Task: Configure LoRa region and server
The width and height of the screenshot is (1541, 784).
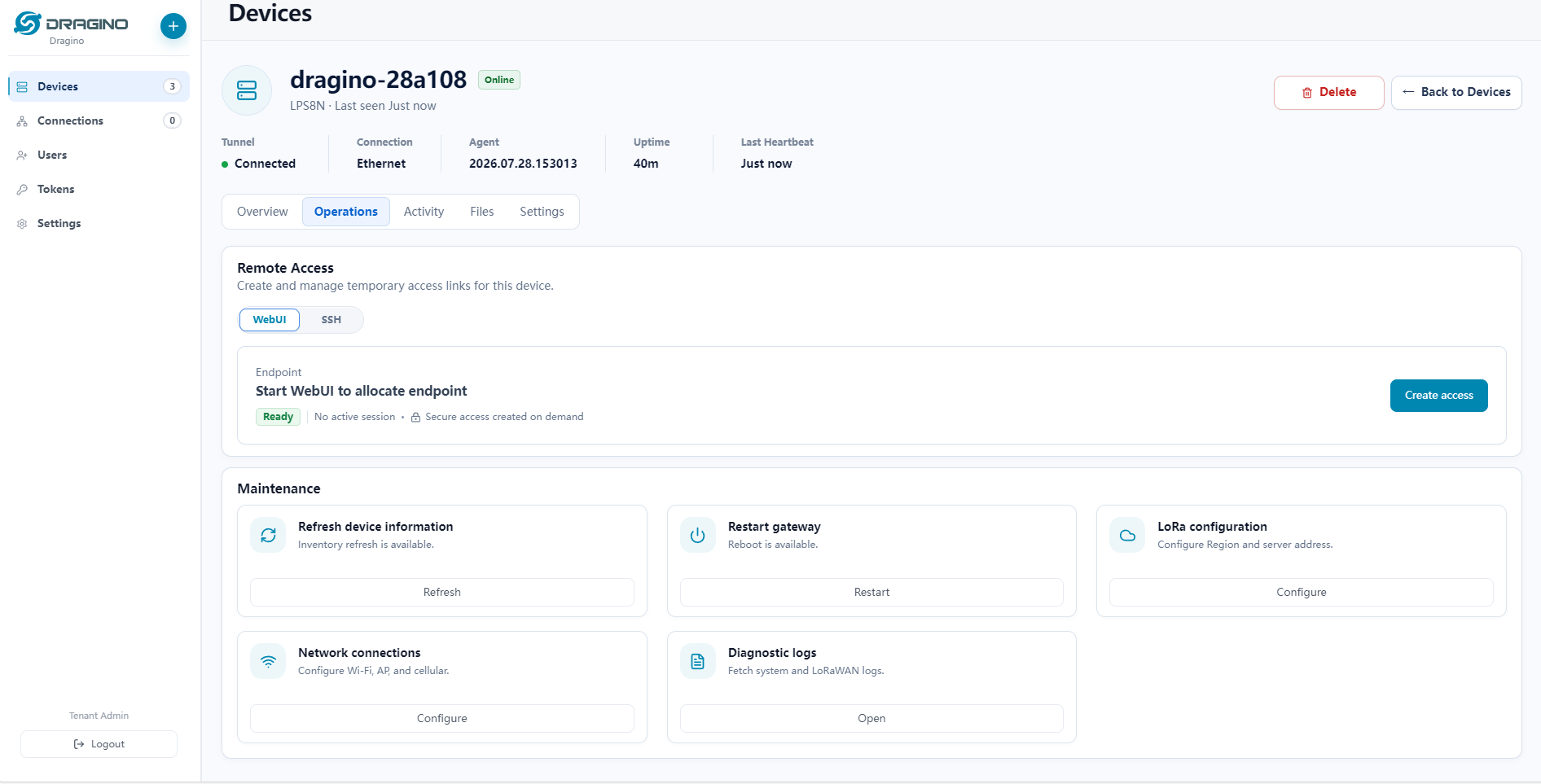Action: [1301, 592]
